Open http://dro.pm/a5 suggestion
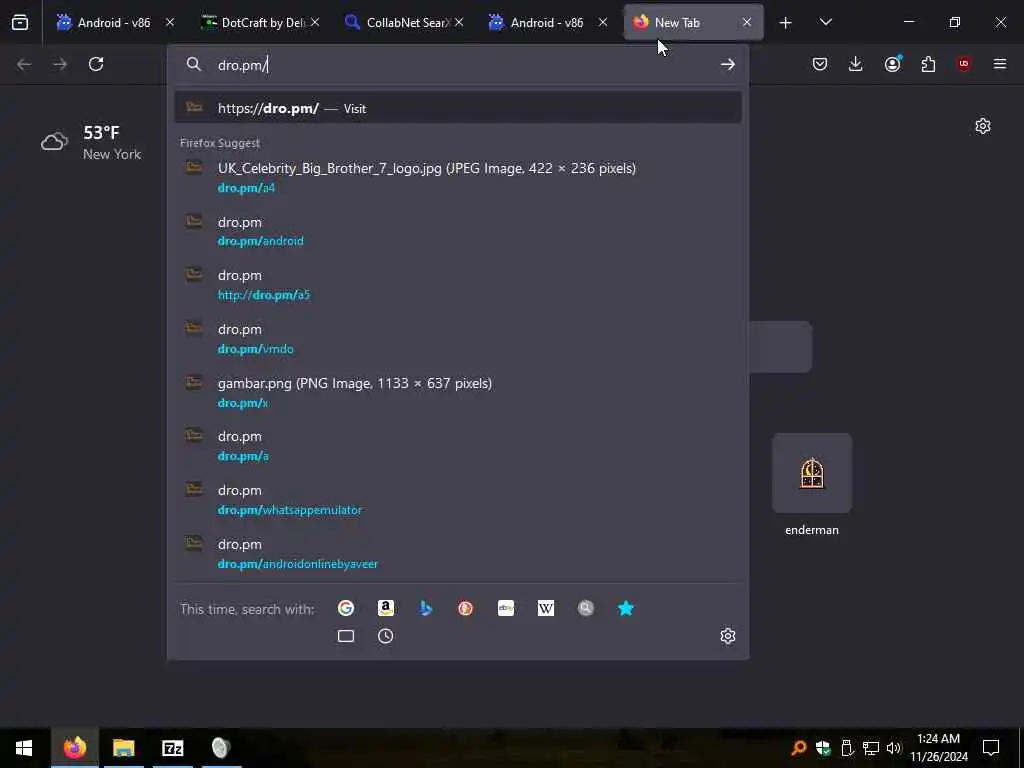Viewport: 1024px width, 768px height. coord(458,285)
